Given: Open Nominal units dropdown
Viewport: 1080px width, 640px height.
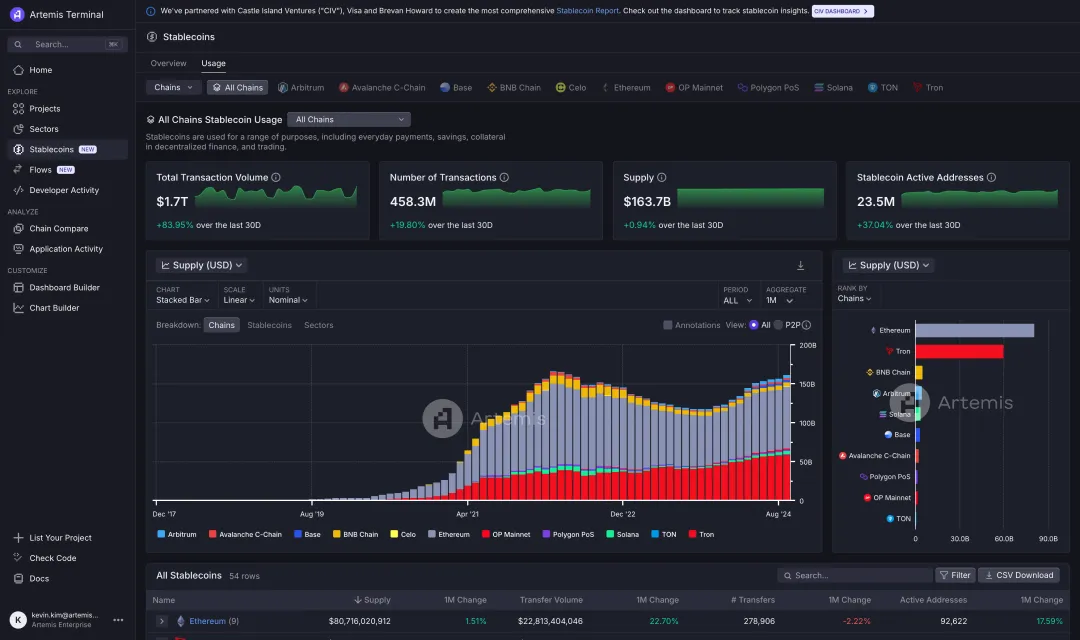Looking at the screenshot, I should point(288,300).
